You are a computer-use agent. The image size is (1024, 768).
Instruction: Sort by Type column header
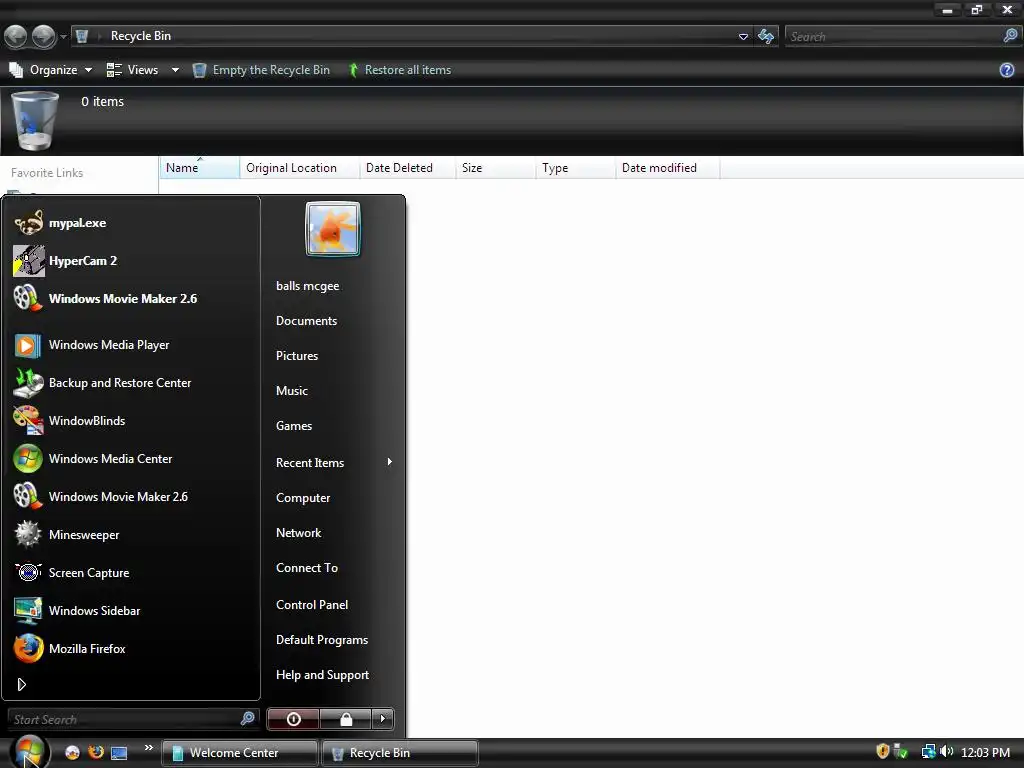(x=575, y=168)
